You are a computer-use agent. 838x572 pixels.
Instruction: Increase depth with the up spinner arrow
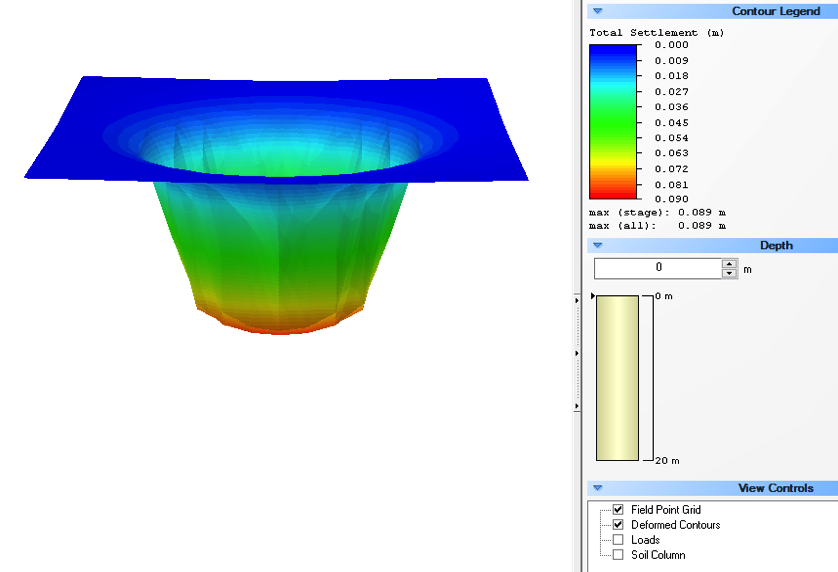[729, 264]
